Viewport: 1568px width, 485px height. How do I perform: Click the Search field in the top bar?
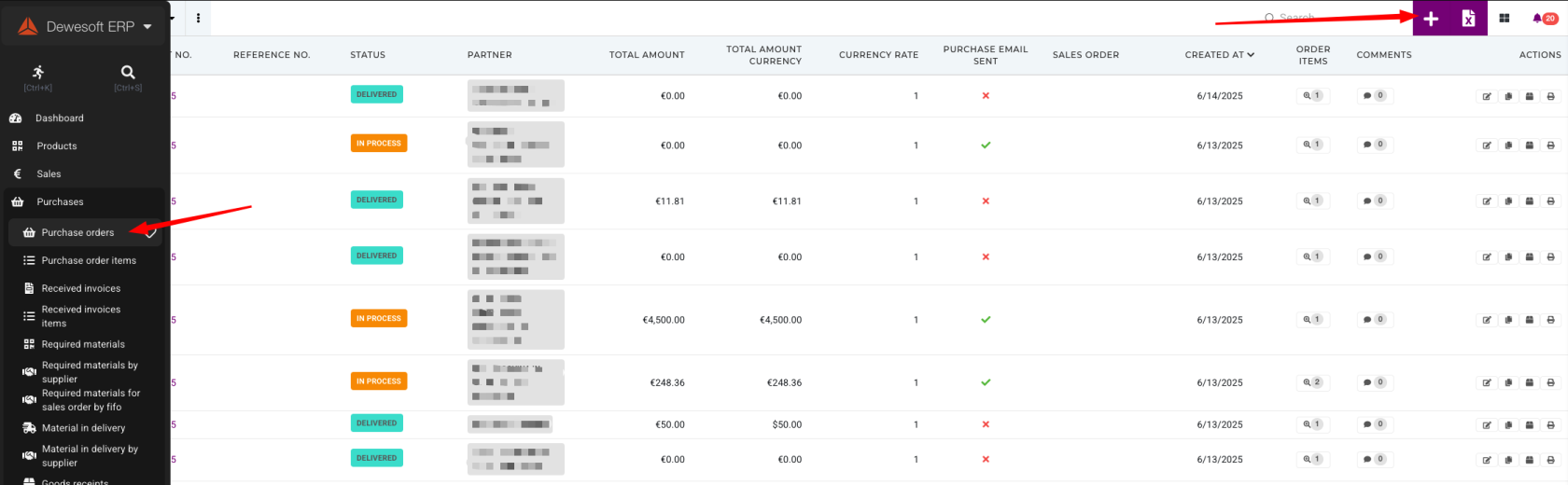1325,18
